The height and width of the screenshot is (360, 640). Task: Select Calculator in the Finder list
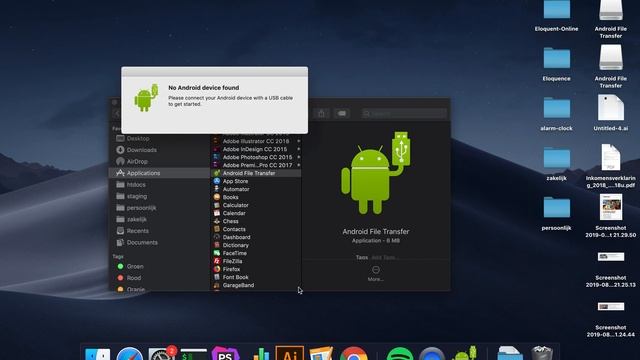pyautogui.click(x=256, y=205)
